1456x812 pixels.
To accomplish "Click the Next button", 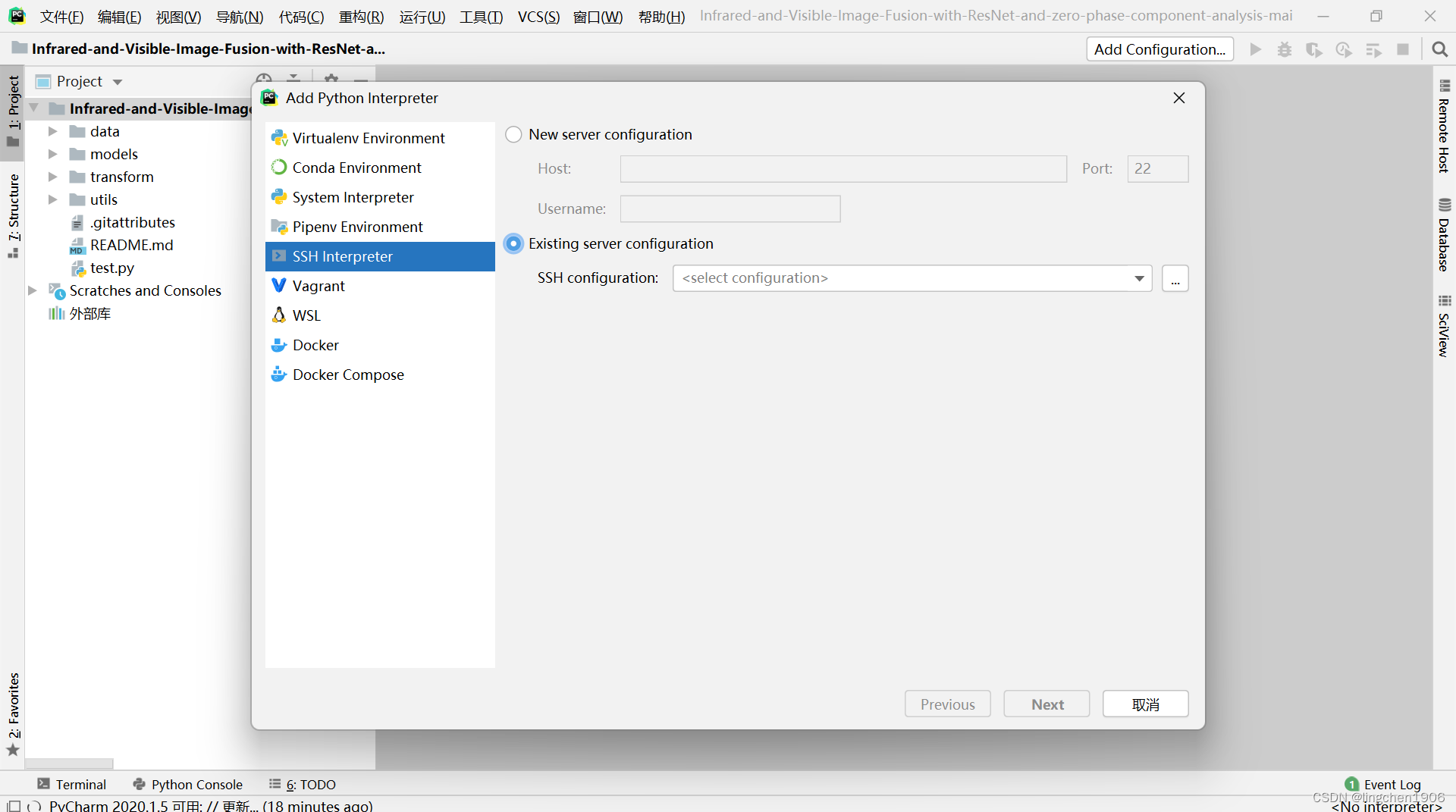I will (x=1046, y=704).
